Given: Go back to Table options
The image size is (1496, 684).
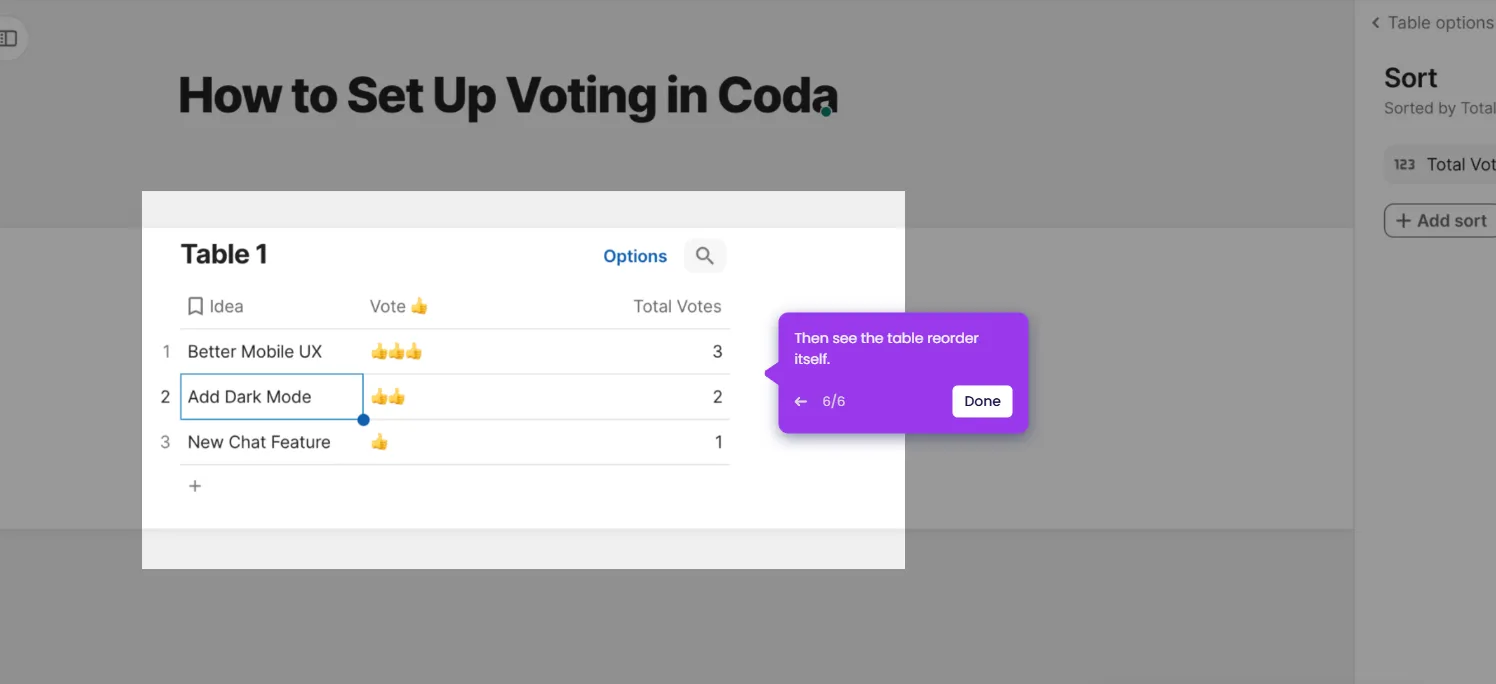Looking at the screenshot, I should [1431, 23].
